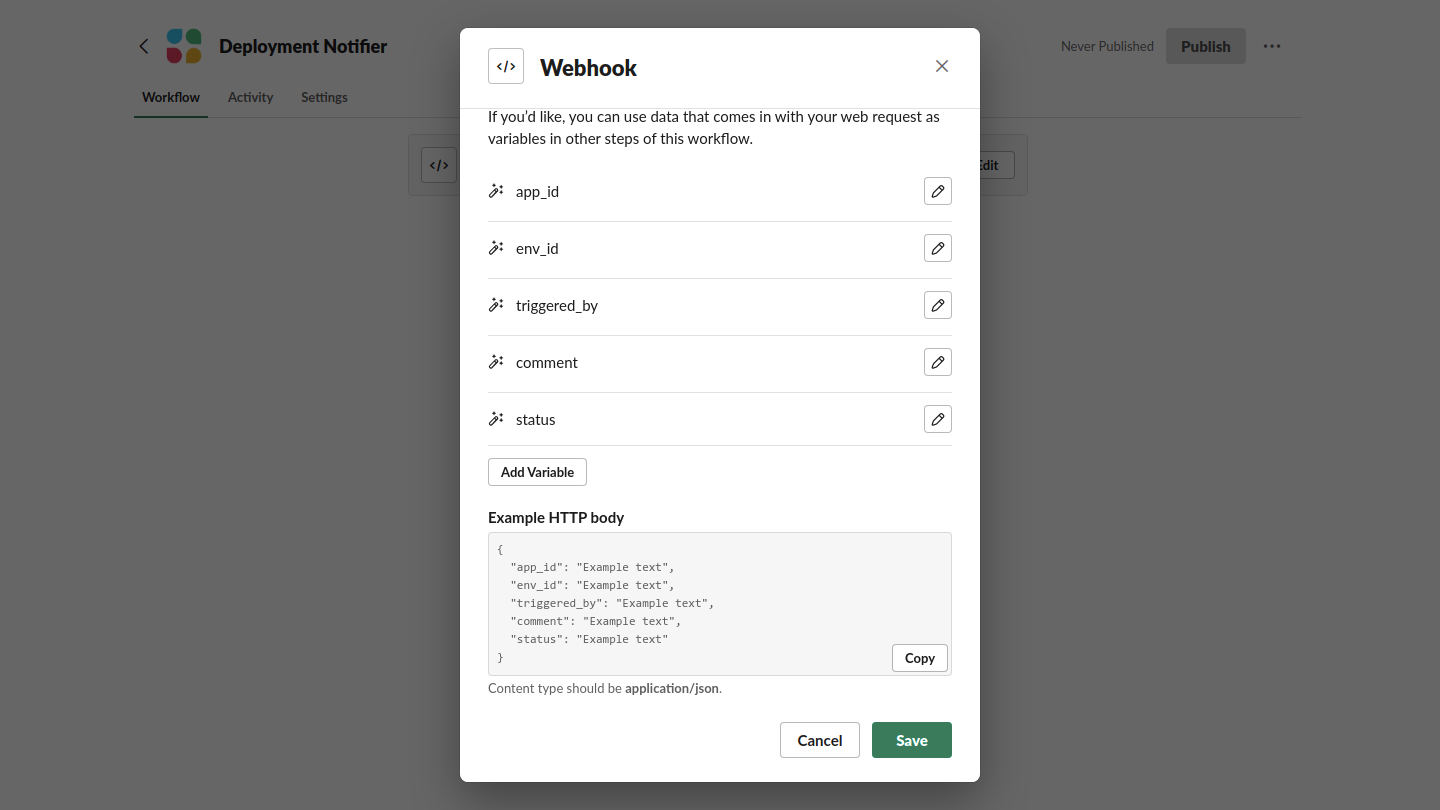The height and width of the screenshot is (810, 1440).
Task: Click the Deployment Notifier title
Action: [x=303, y=46]
